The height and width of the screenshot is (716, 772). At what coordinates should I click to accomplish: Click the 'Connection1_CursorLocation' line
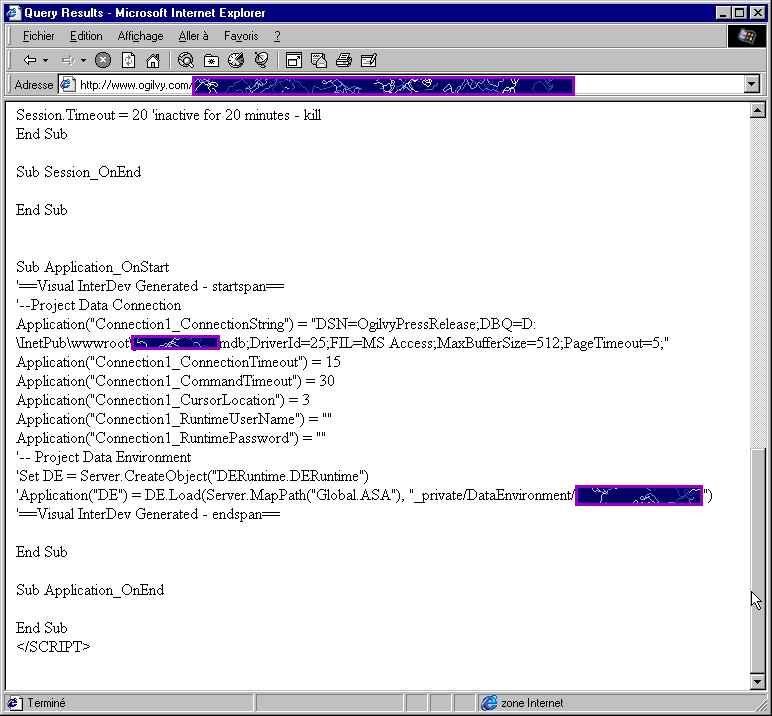[162, 400]
